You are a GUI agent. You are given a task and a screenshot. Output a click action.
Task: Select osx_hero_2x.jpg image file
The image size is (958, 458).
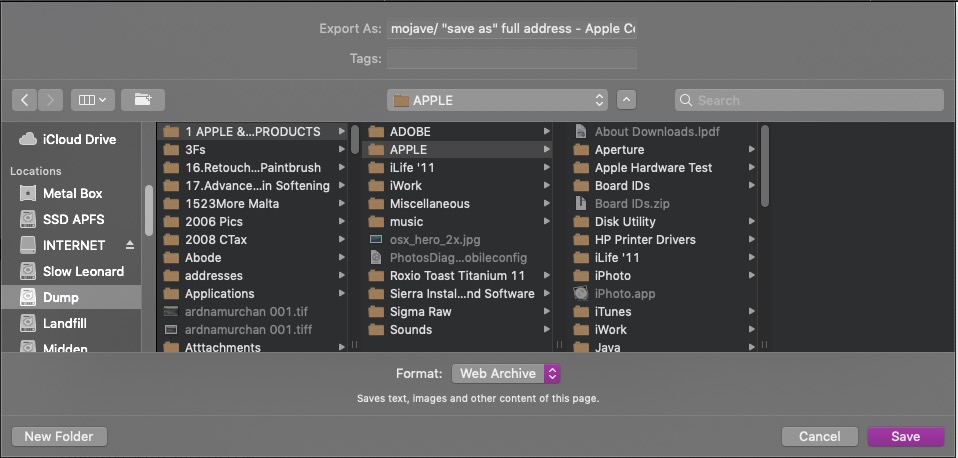coord(436,240)
